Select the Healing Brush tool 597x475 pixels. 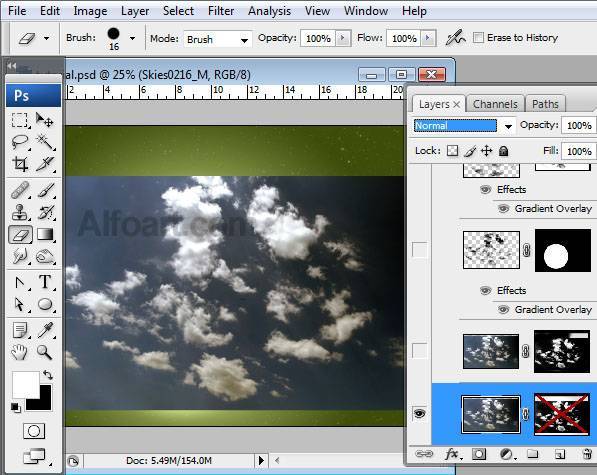20,190
